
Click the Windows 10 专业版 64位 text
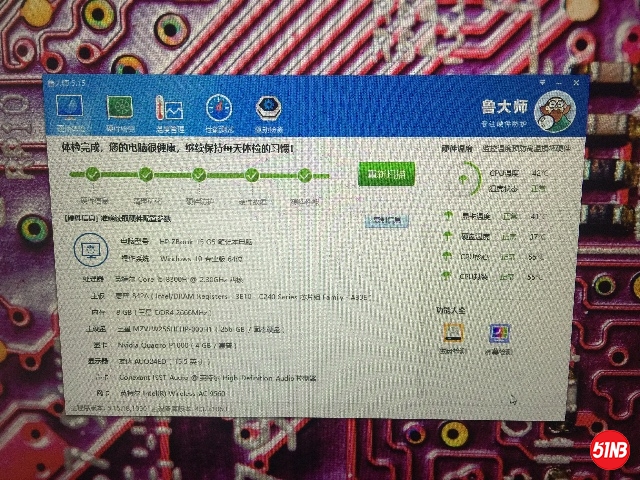(201, 259)
